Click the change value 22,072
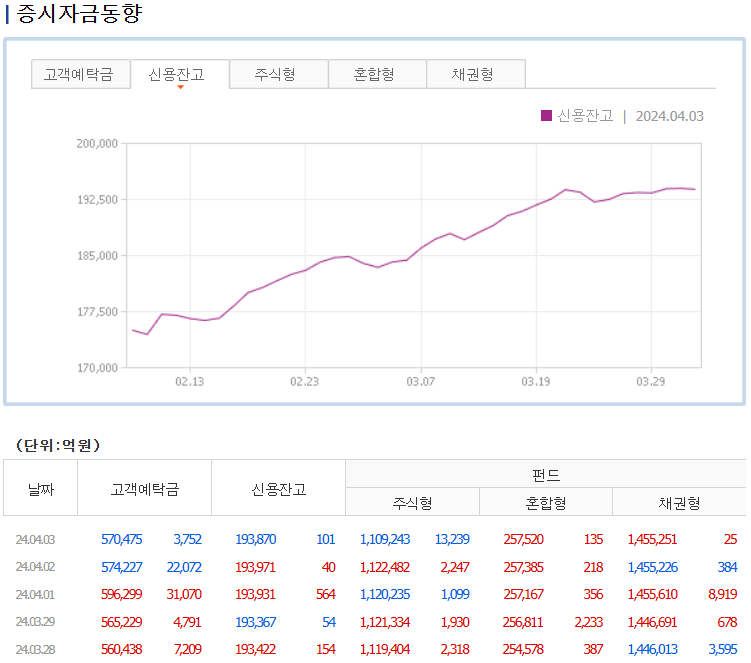This screenshot has height=663, width=751. click(x=184, y=567)
